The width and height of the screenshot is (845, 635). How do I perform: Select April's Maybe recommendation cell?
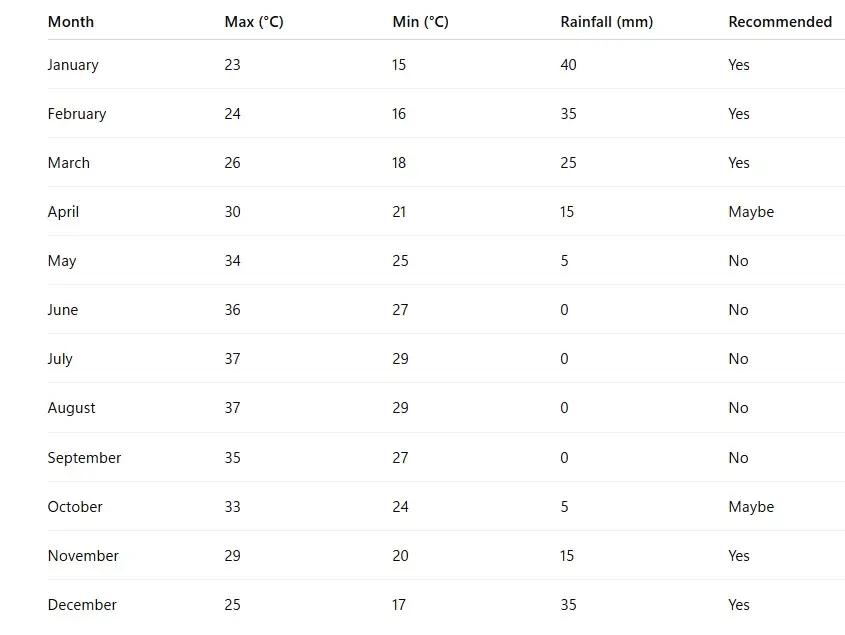point(751,212)
